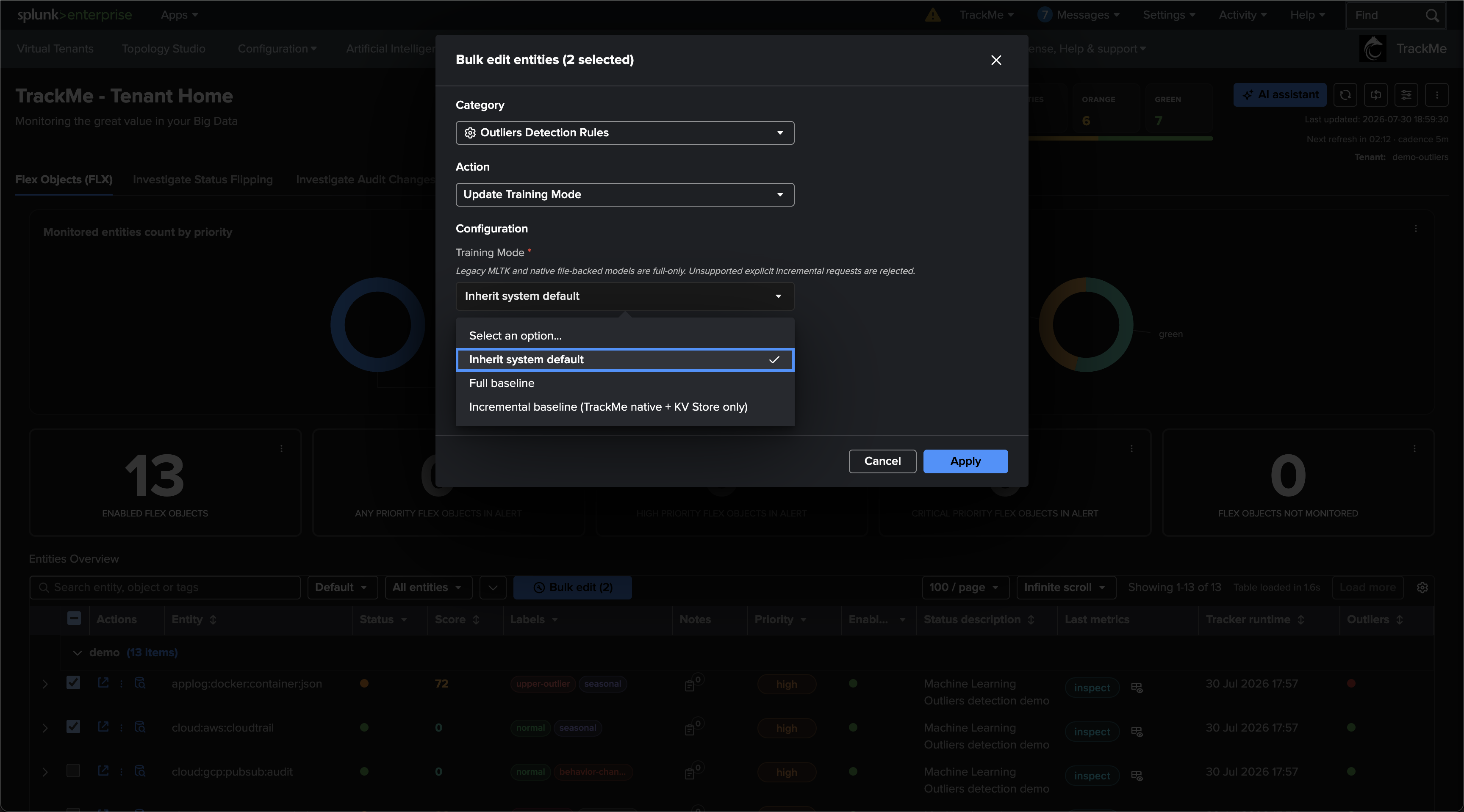Select Full baseline option
1464x812 pixels.
click(x=624, y=383)
